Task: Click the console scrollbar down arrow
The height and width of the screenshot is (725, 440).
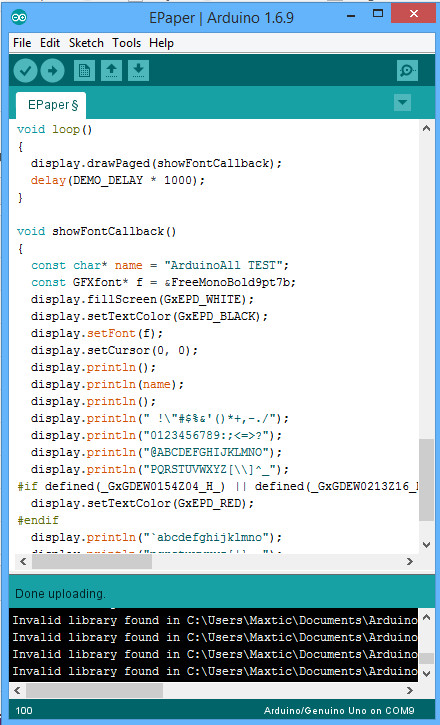Action: tap(427, 673)
